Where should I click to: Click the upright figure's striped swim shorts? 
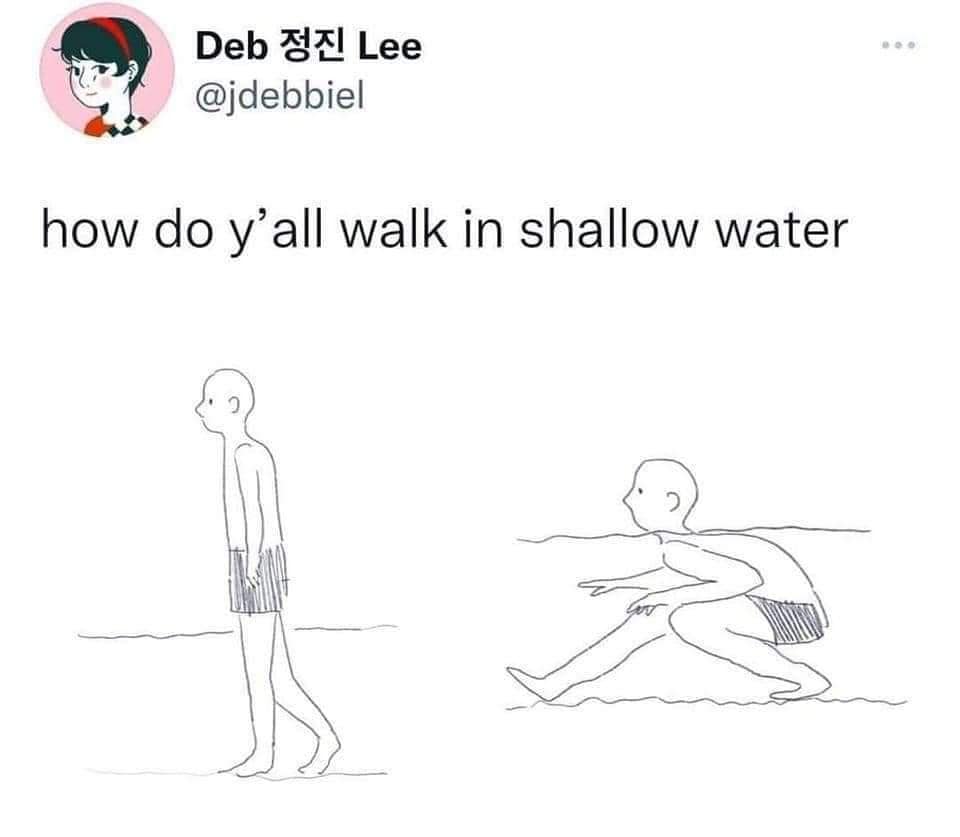258,579
